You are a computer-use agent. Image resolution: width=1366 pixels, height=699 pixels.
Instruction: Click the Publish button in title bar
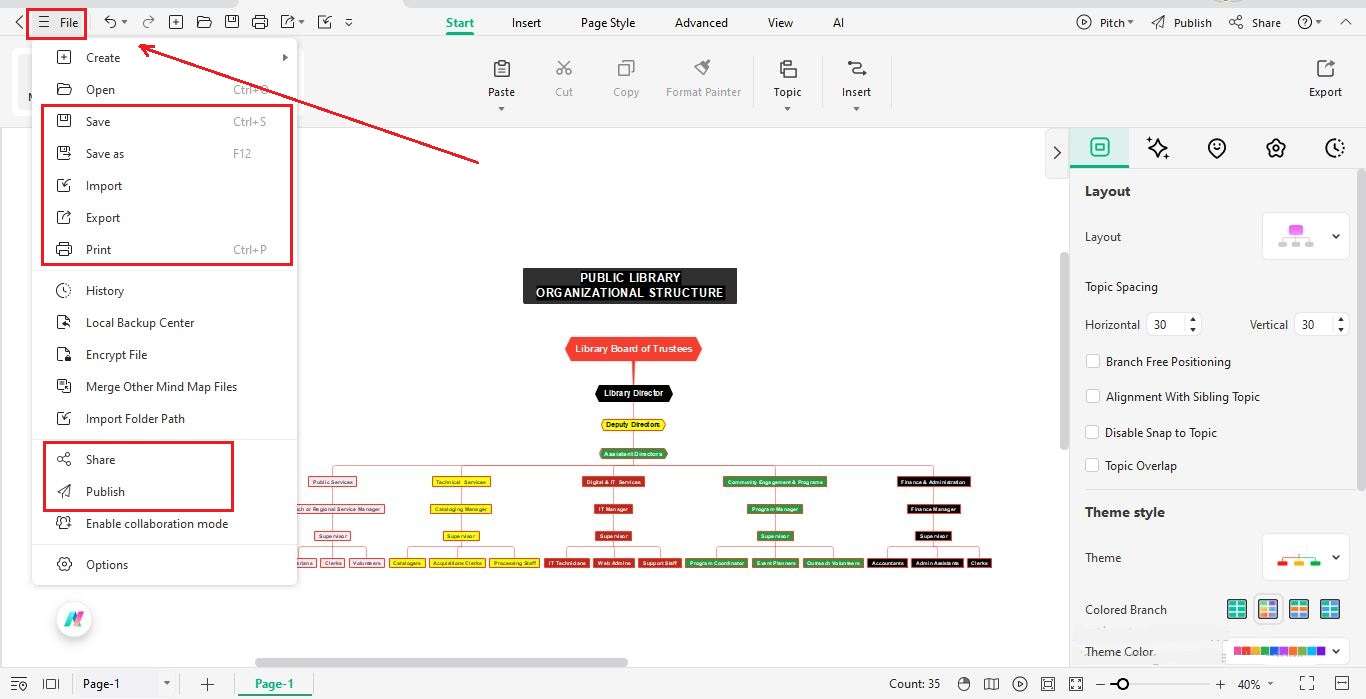(1181, 22)
